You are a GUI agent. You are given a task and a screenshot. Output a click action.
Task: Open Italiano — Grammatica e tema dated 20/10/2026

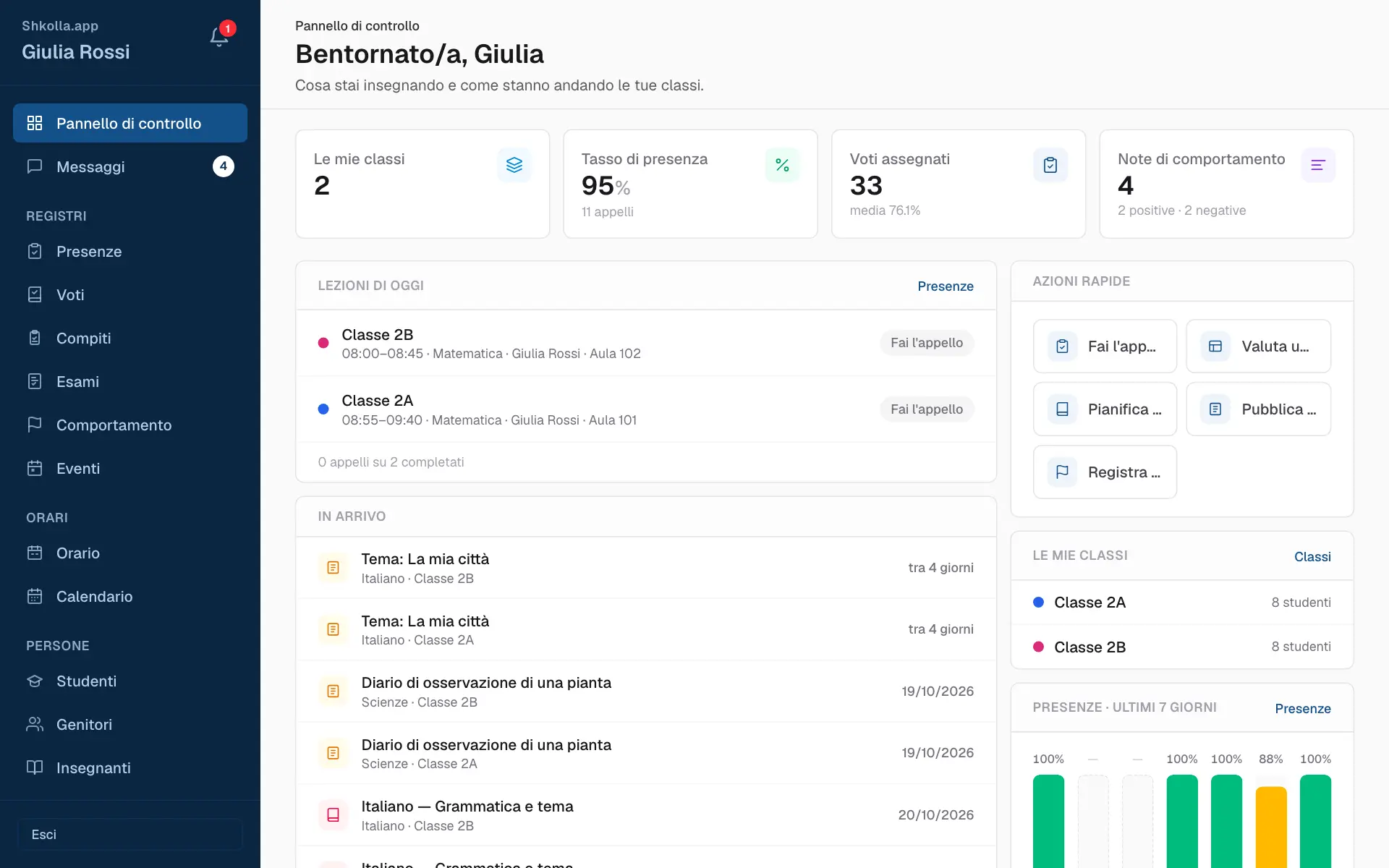pos(646,815)
